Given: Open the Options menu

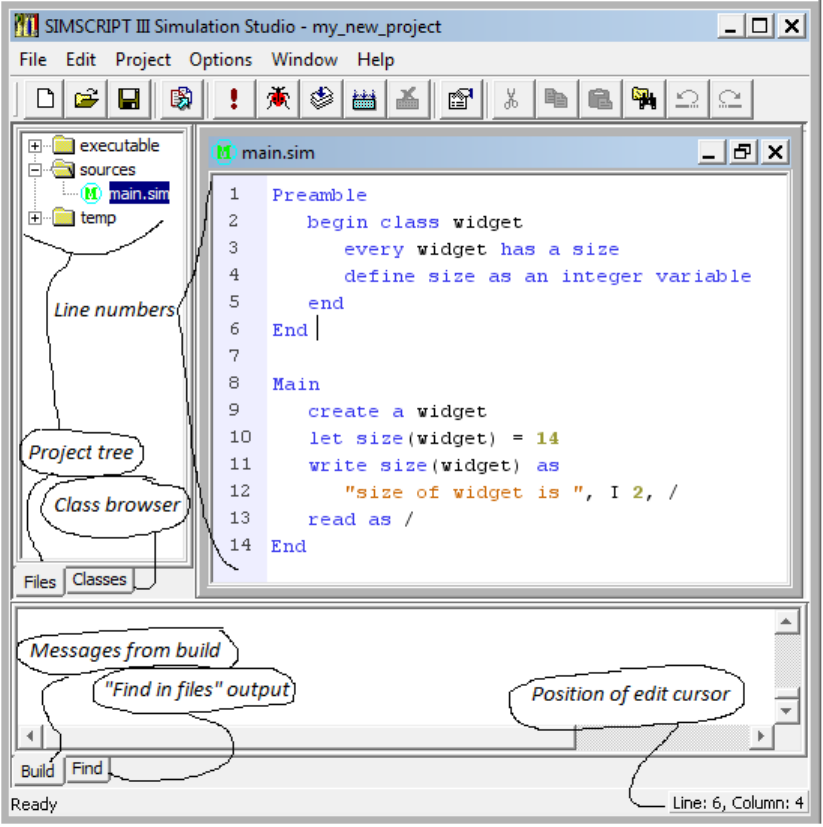Looking at the screenshot, I should (x=221, y=60).
